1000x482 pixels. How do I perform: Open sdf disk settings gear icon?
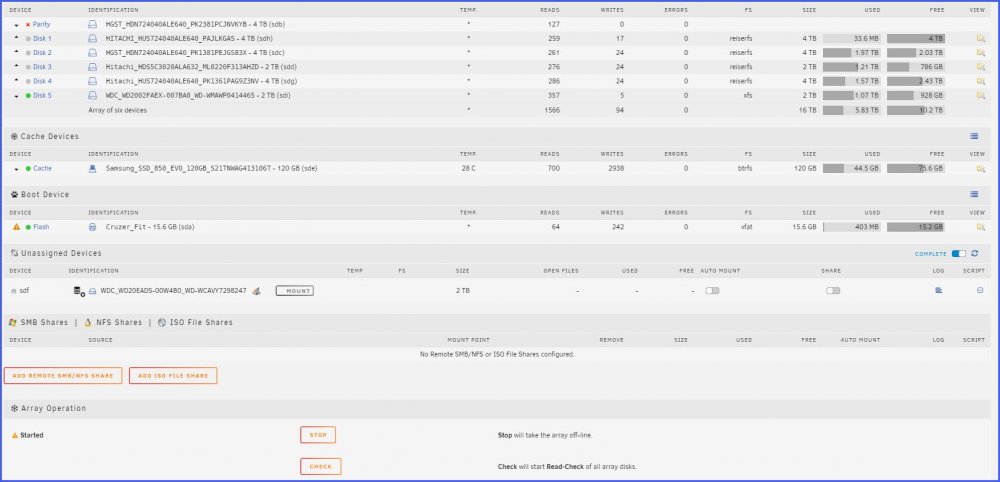click(79, 291)
